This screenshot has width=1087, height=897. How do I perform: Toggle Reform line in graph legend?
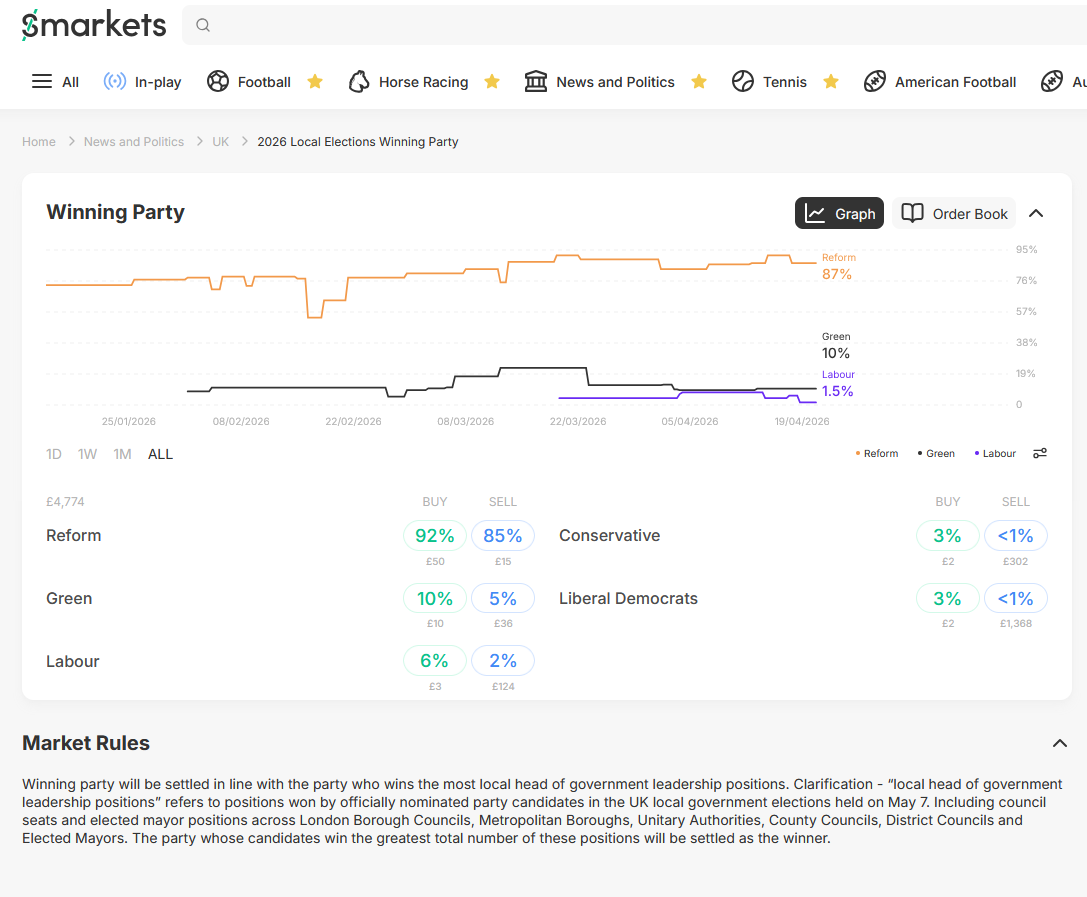[x=877, y=454]
